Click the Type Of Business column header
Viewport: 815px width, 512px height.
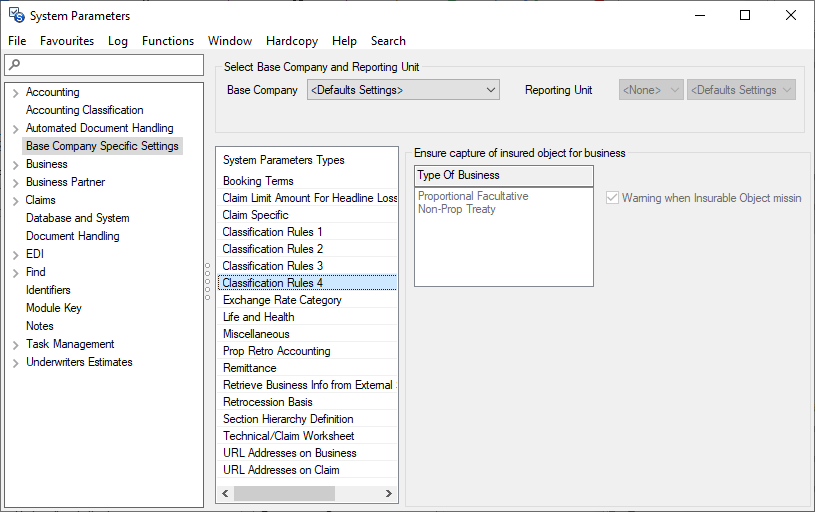(x=503, y=176)
